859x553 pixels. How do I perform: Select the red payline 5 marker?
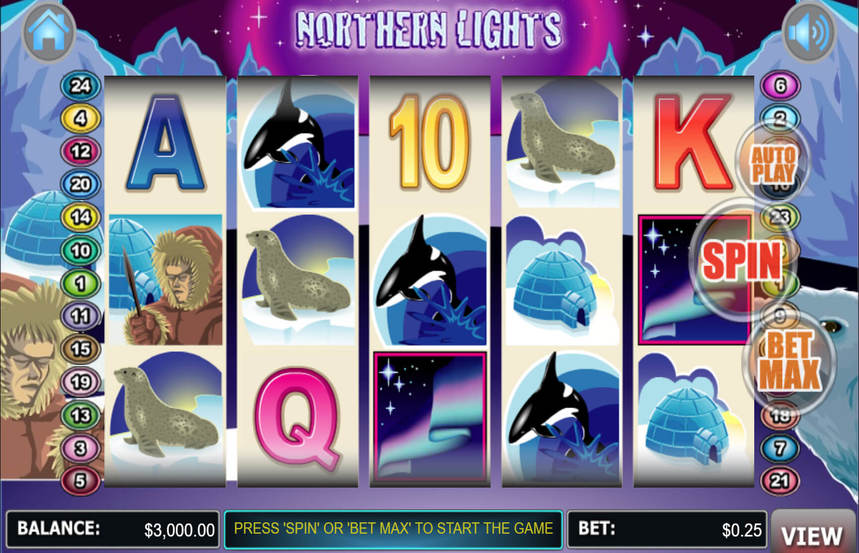(x=81, y=481)
